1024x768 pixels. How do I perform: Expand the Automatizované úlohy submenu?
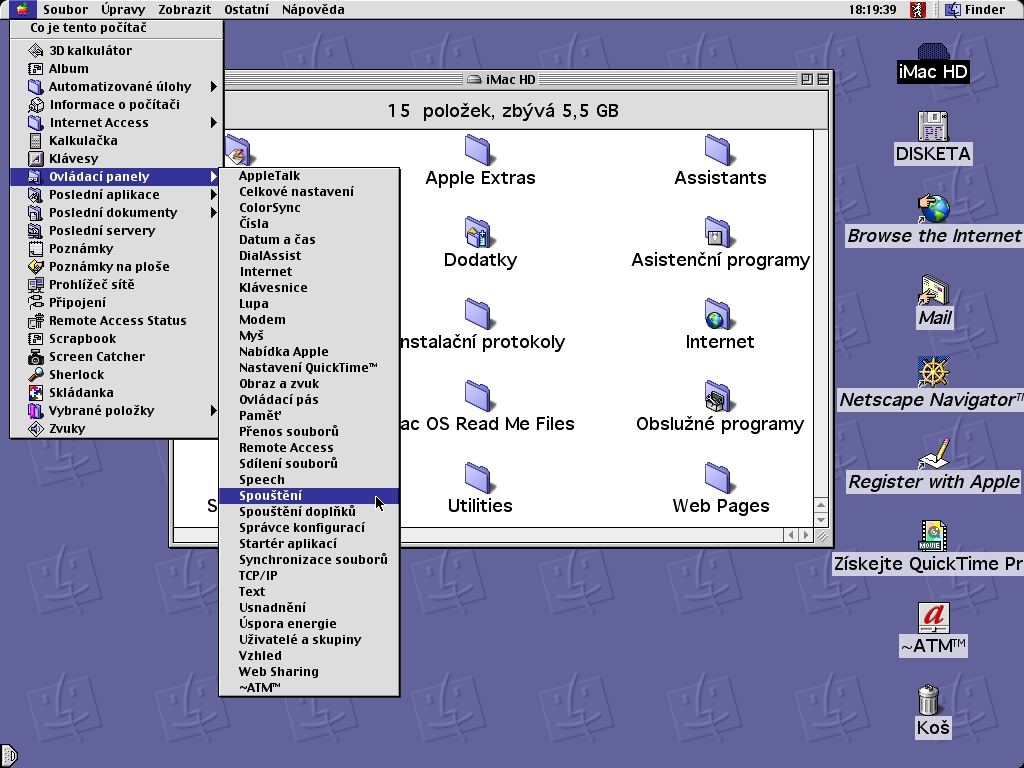116,86
